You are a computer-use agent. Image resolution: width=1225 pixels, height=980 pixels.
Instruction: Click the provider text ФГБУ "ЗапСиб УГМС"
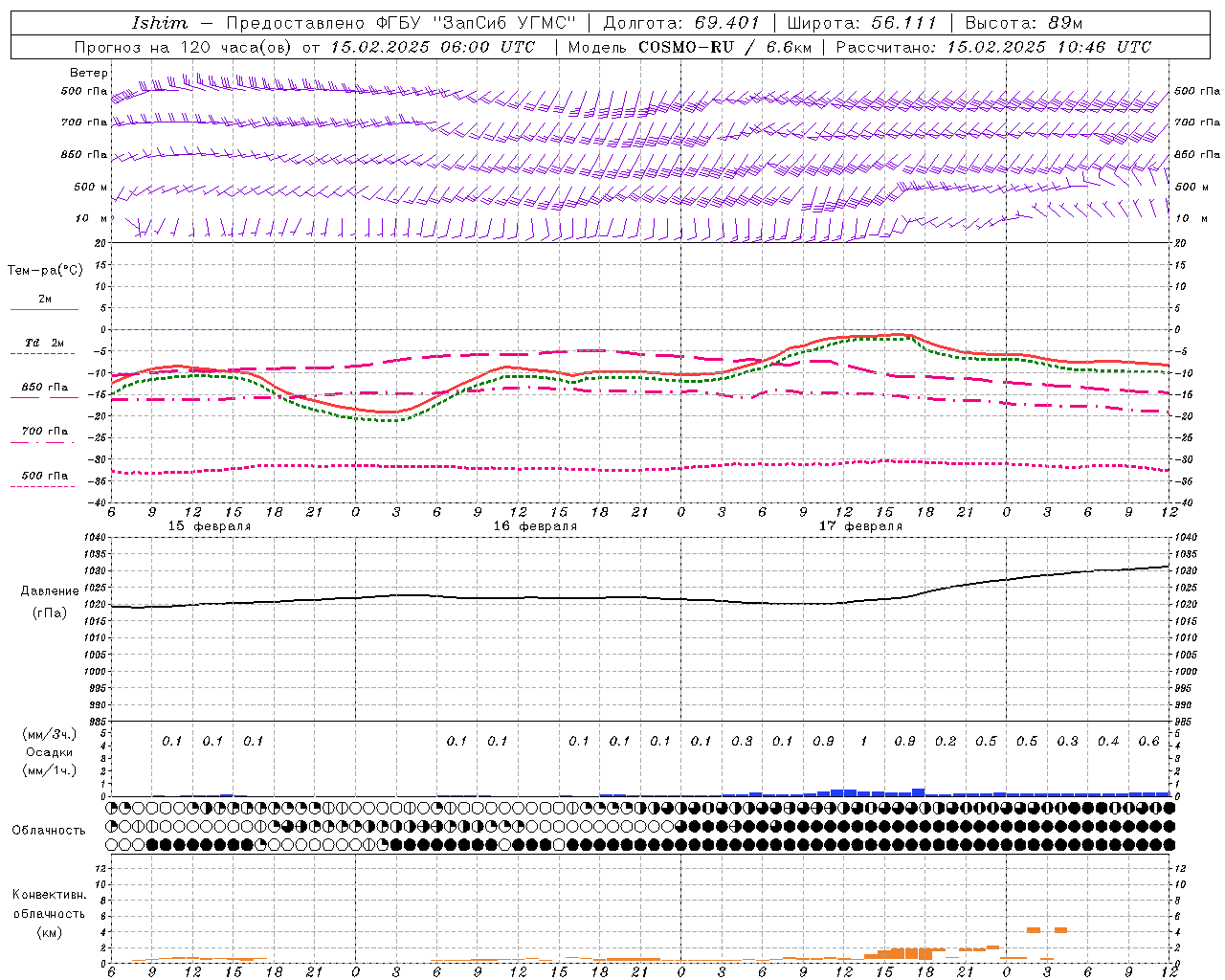[475, 23]
